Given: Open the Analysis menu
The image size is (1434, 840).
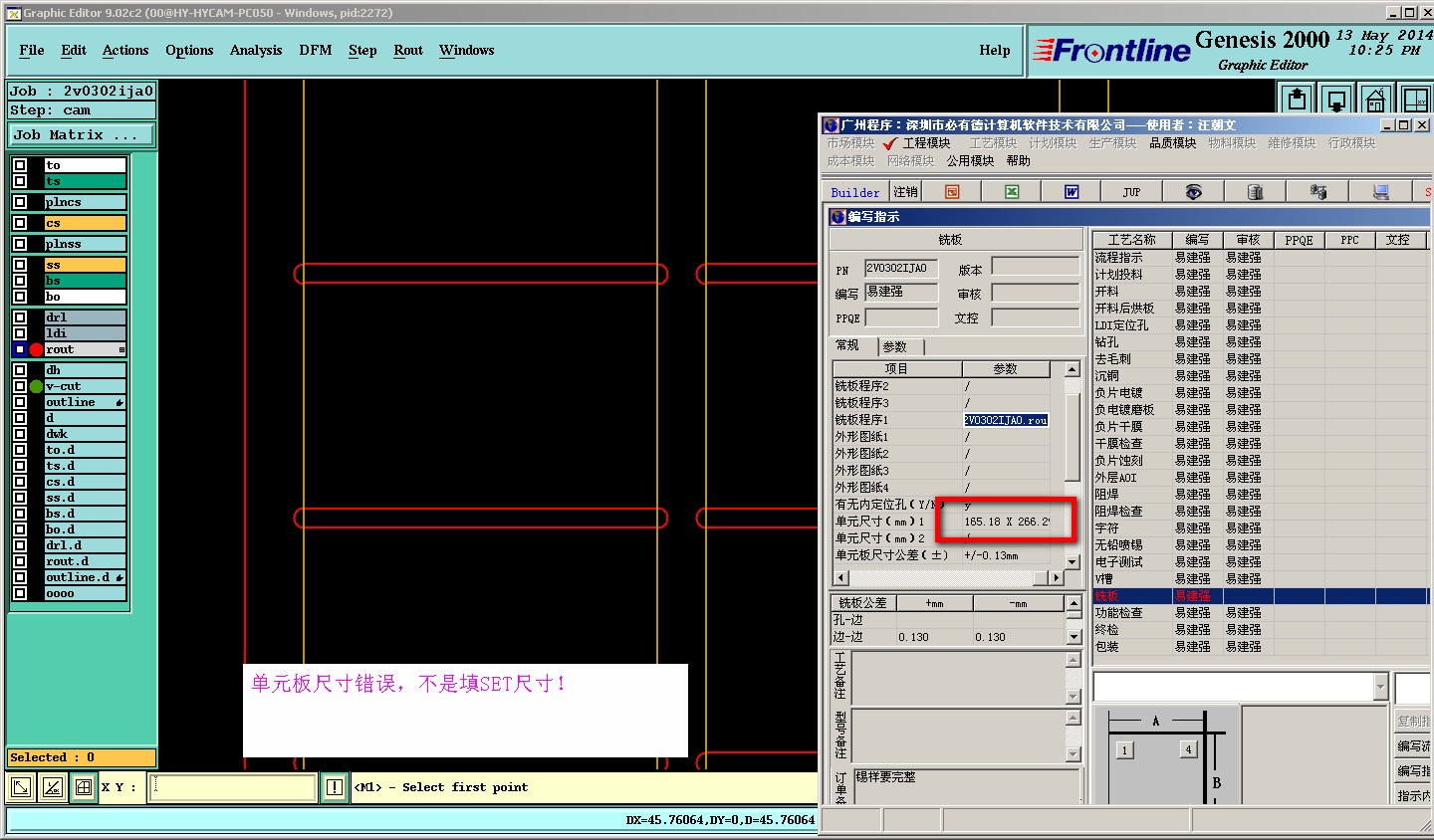Looking at the screenshot, I should click(x=256, y=50).
